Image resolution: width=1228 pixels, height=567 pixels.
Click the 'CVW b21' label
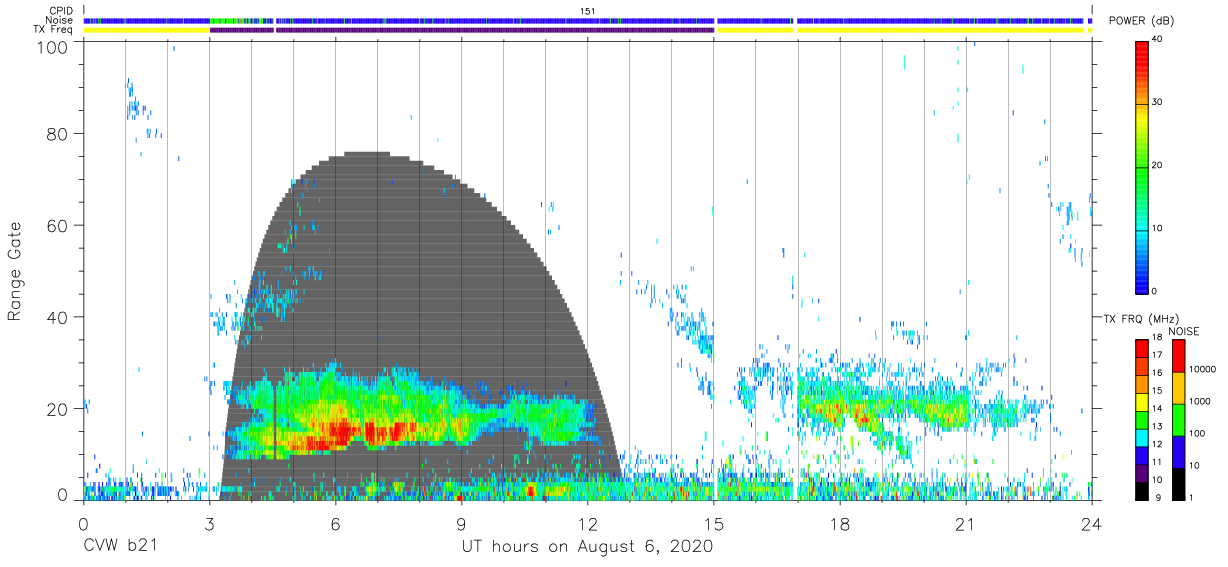(119, 547)
